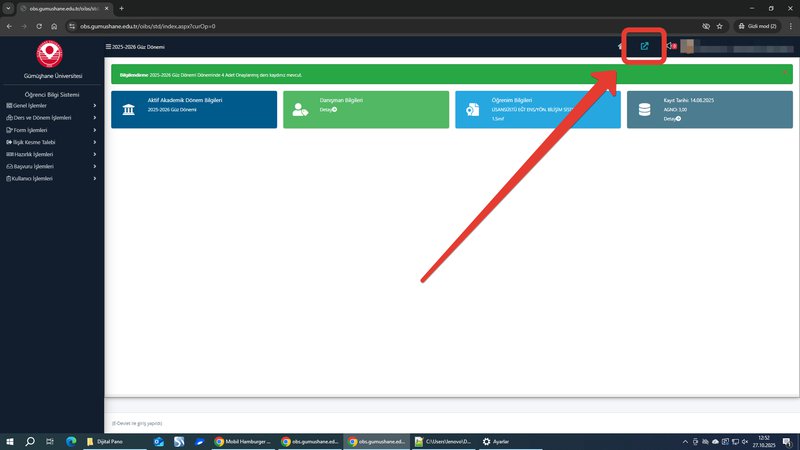This screenshot has height=450, width=800.
Task: Click Detay link on Kayıt Tarihi card
Action: (670, 118)
